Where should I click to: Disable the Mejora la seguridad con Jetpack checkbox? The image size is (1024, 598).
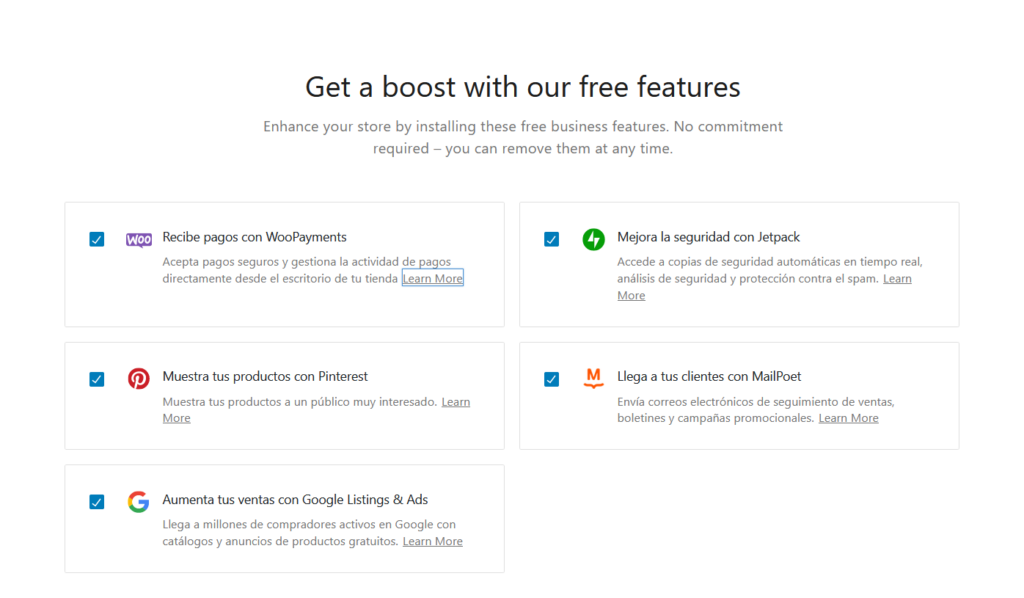pyautogui.click(x=551, y=239)
